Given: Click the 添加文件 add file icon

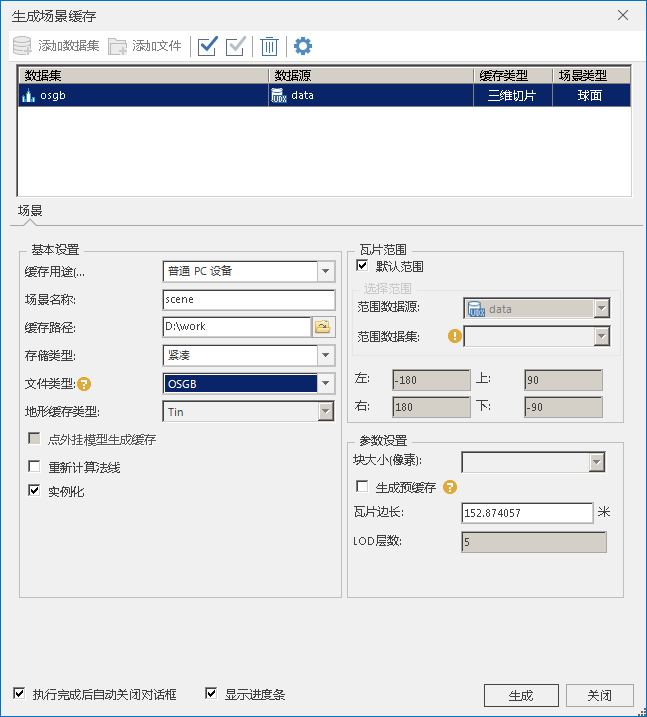Looking at the screenshot, I should tap(118, 46).
